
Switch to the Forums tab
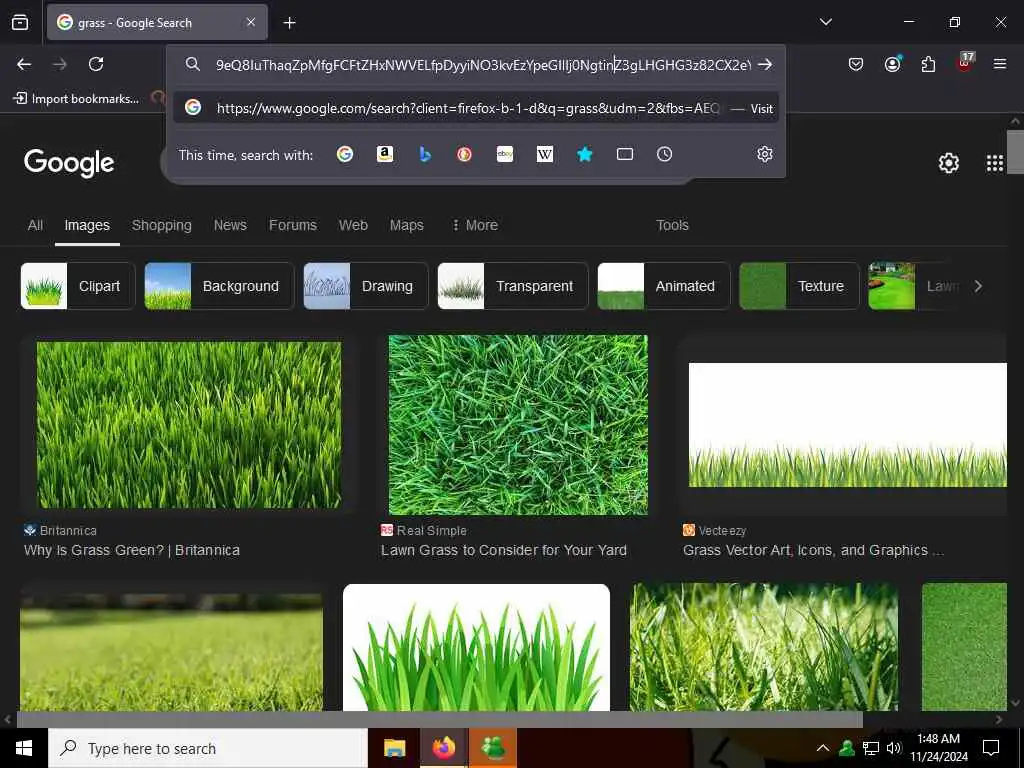[293, 225]
